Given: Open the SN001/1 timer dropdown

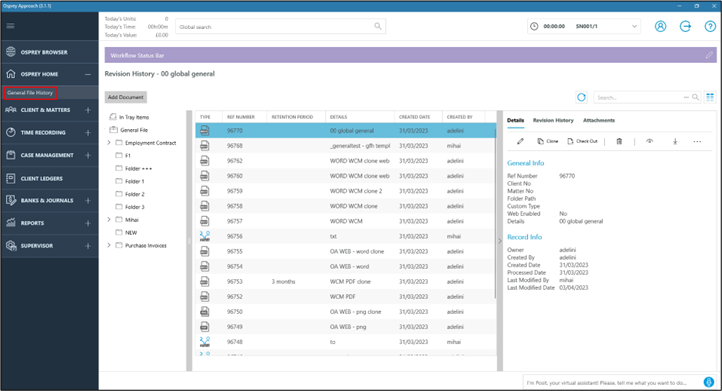Looking at the screenshot, I should (x=634, y=26).
